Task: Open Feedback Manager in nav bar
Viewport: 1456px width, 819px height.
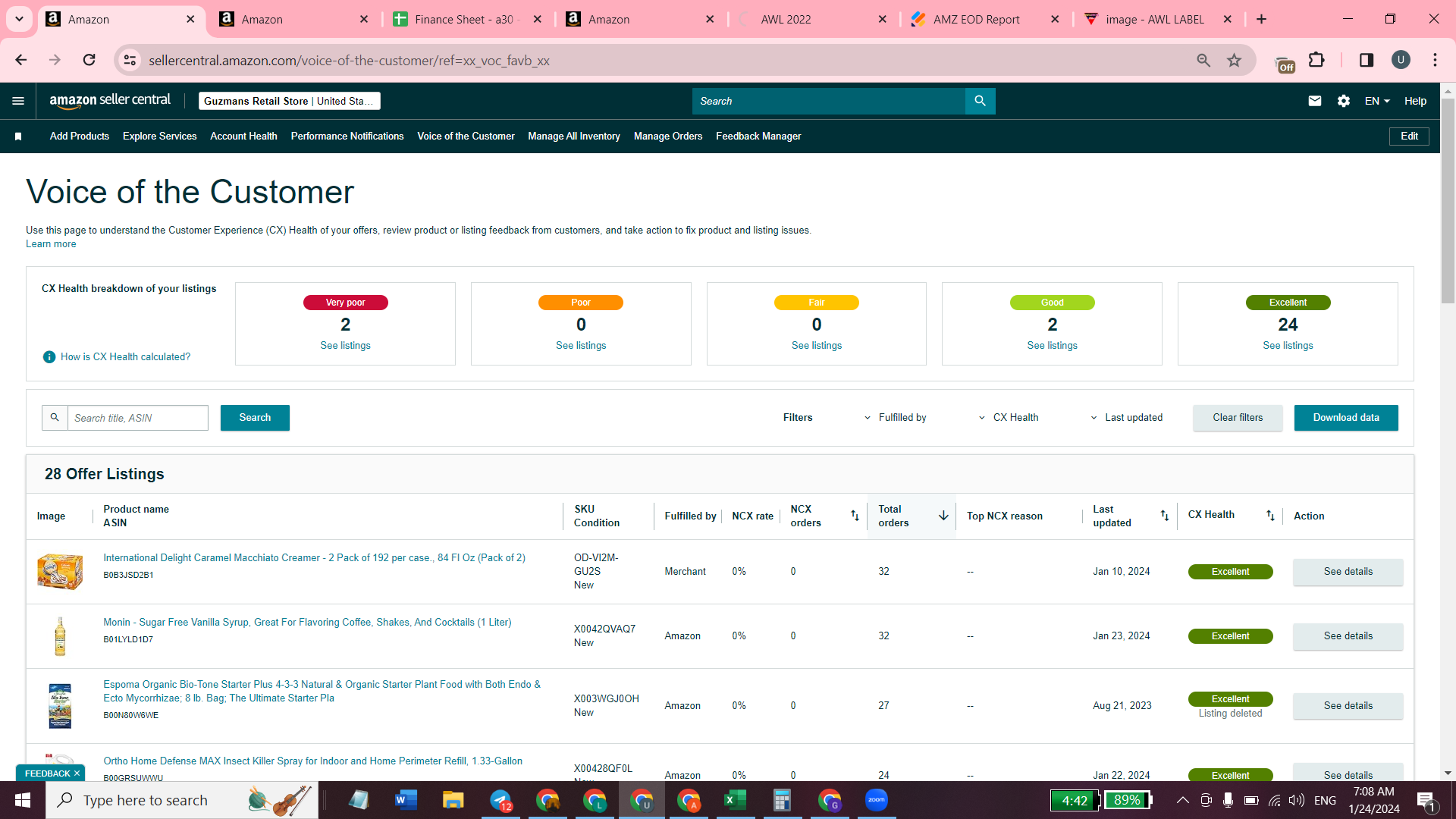Action: [x=758, y=136]
